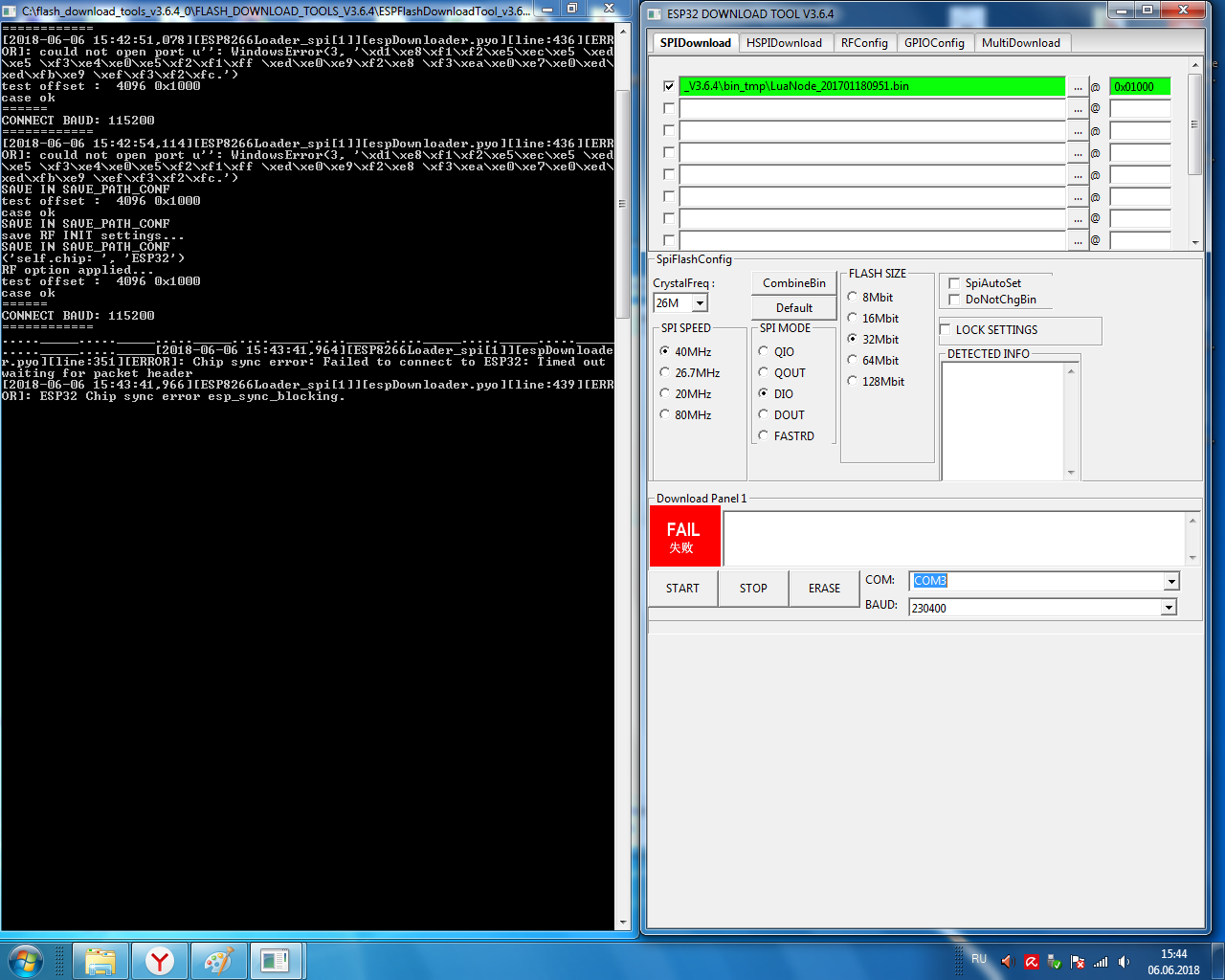Click the RU input language indicator
Viewport: 1225px width, 980px height.
click(x=979, y=959)
